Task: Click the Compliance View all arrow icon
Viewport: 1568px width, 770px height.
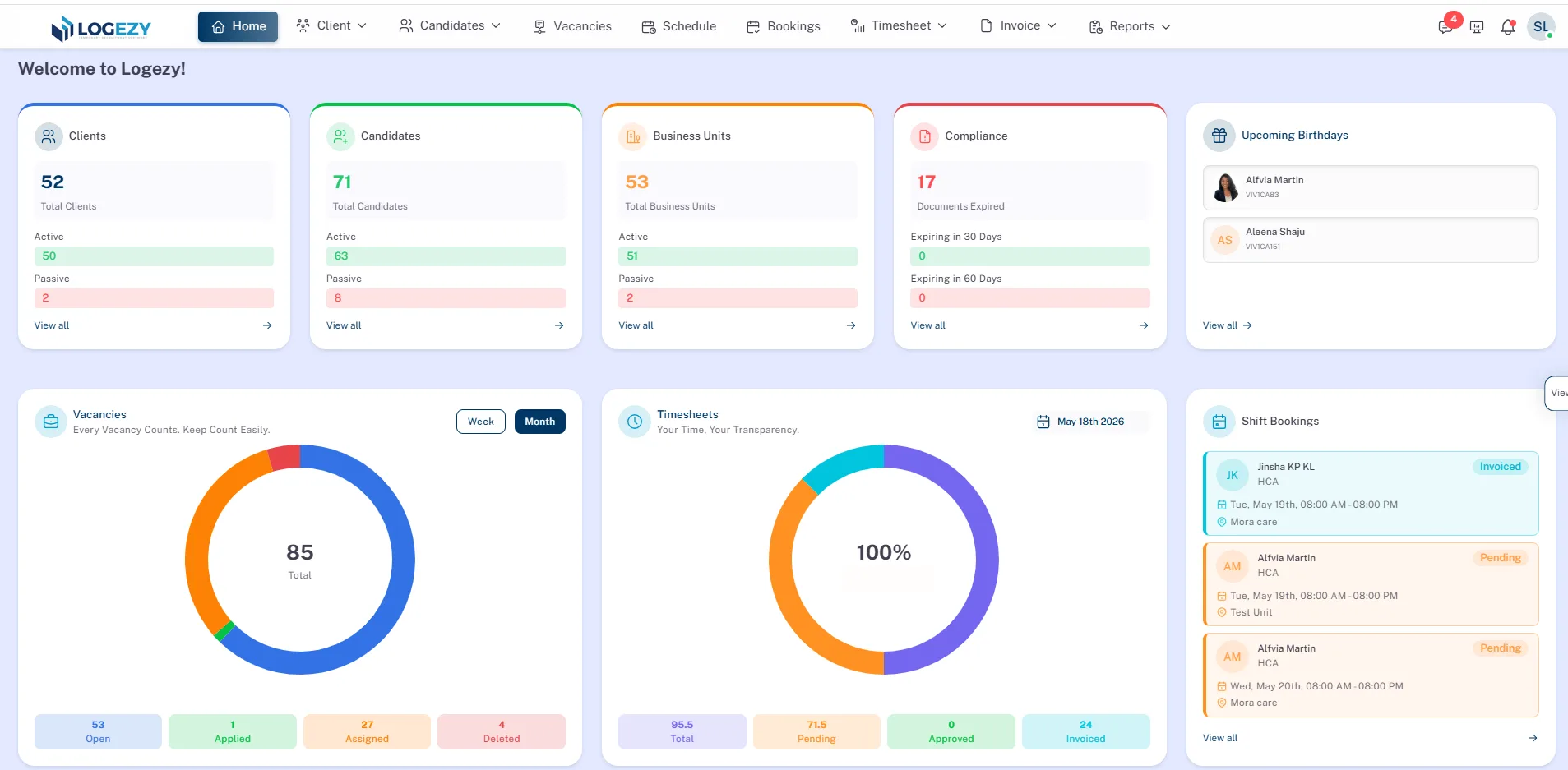Action: (x=1144, y=325)
